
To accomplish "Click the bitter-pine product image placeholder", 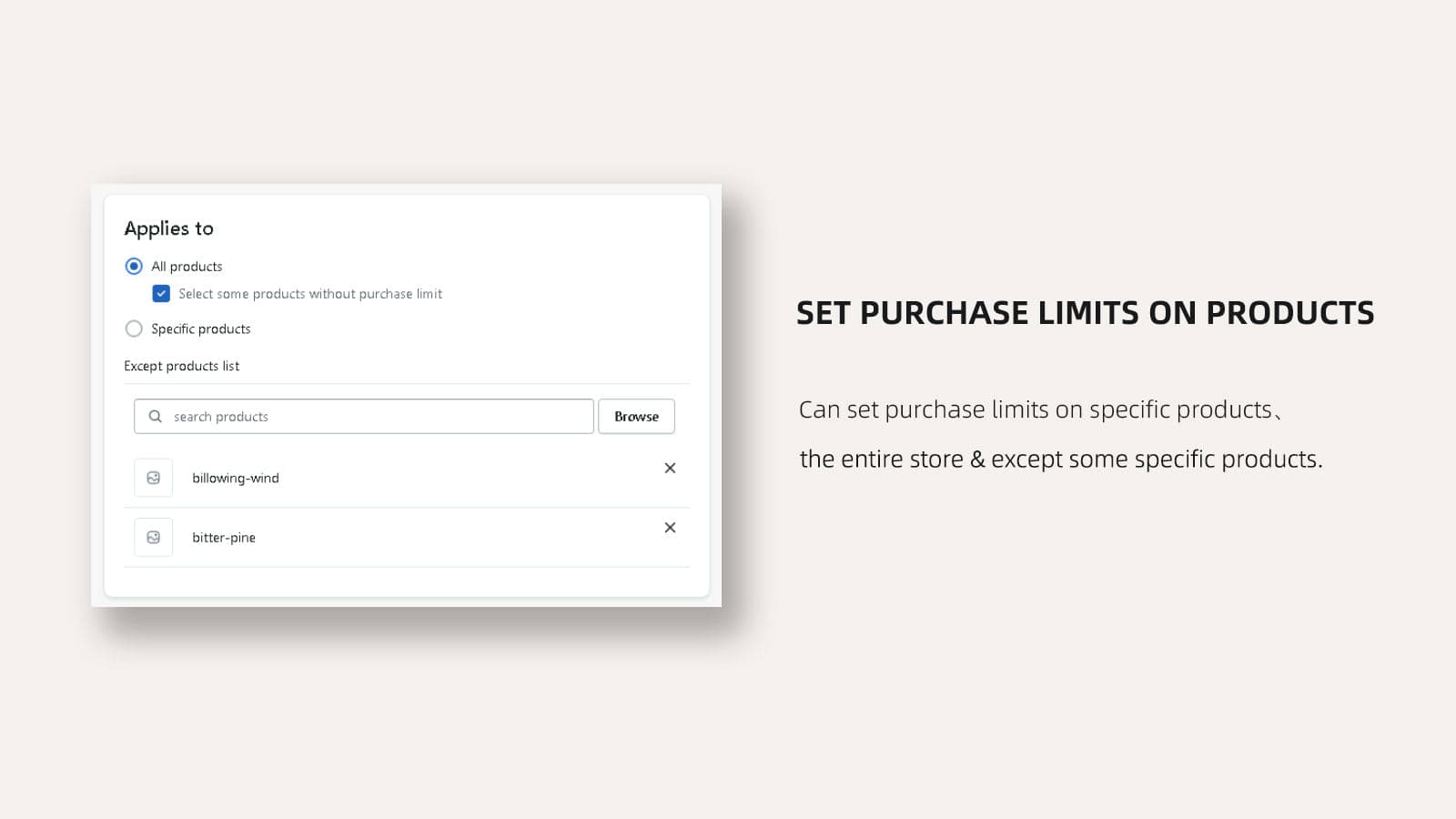I will pyautogui.click(x=153, y=537).
